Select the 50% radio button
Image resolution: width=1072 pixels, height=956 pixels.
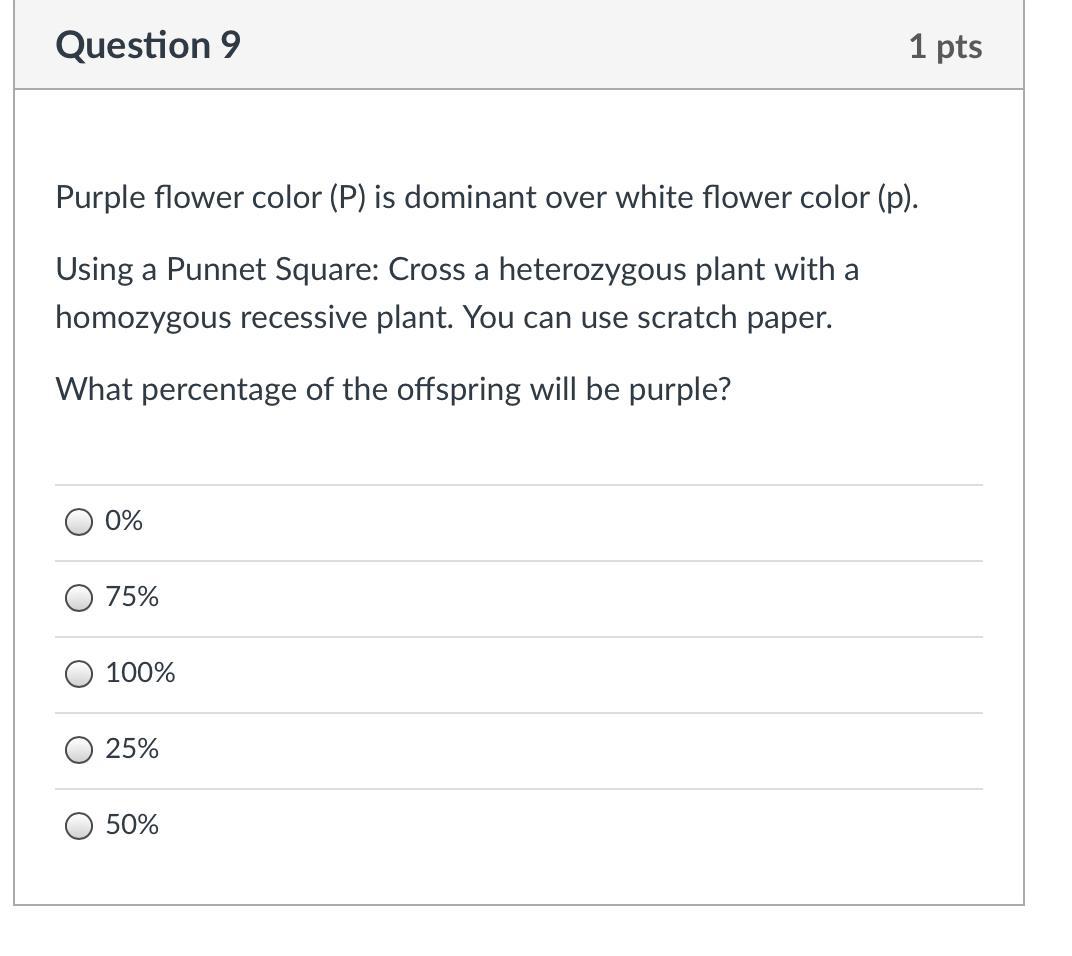(x=79, y=826)
